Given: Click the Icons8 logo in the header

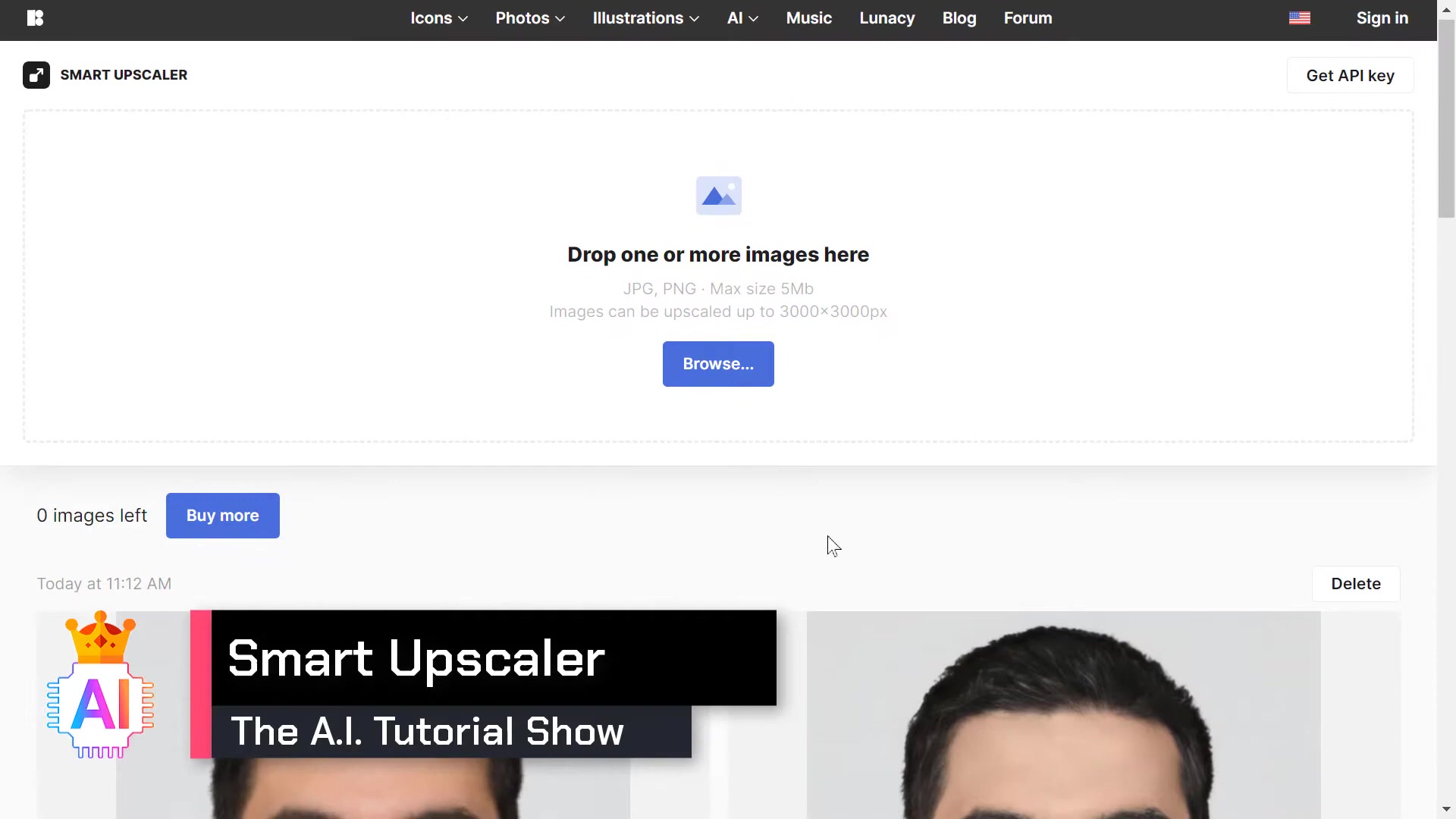Looking at the screenshot, I should 36,18.
